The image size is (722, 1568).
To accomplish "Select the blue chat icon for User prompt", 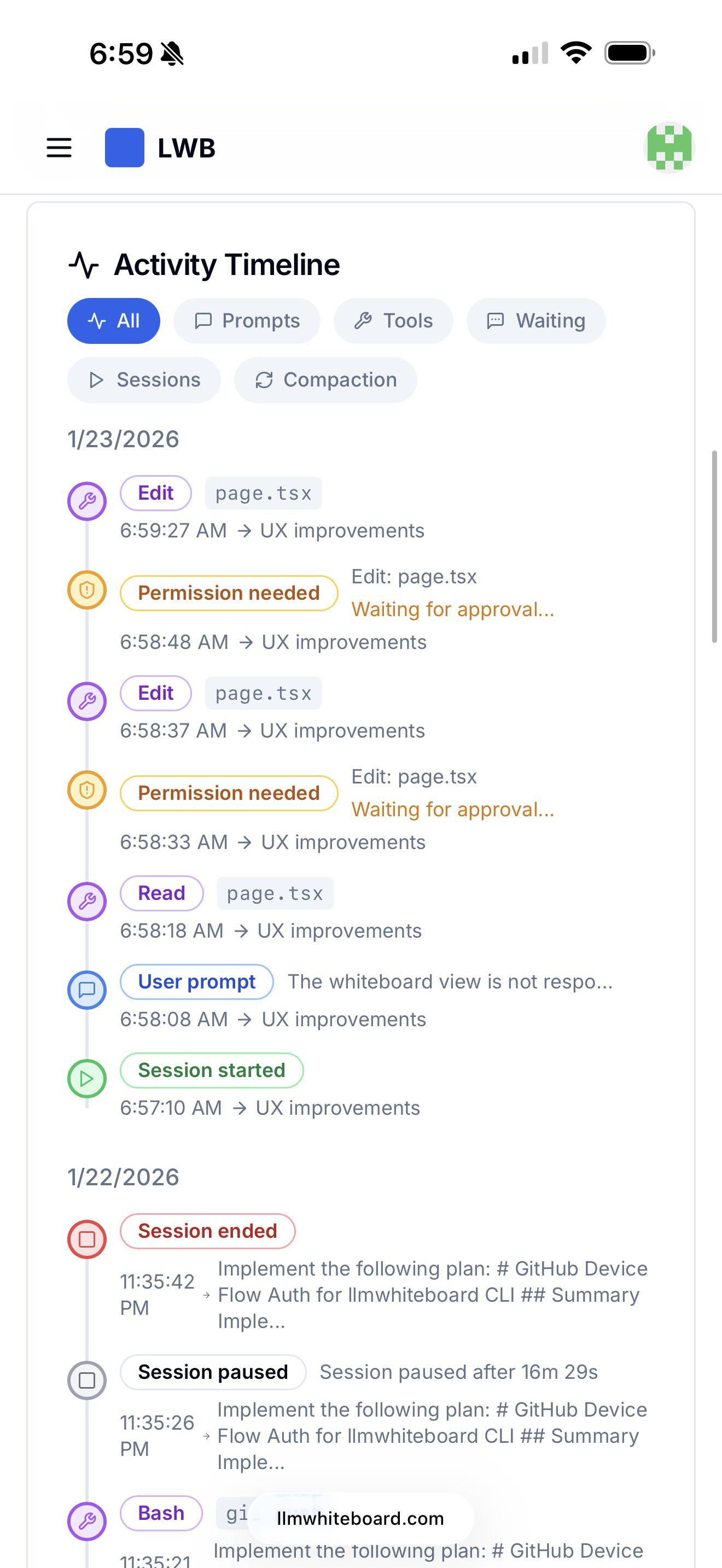I will tap(87, 989).
